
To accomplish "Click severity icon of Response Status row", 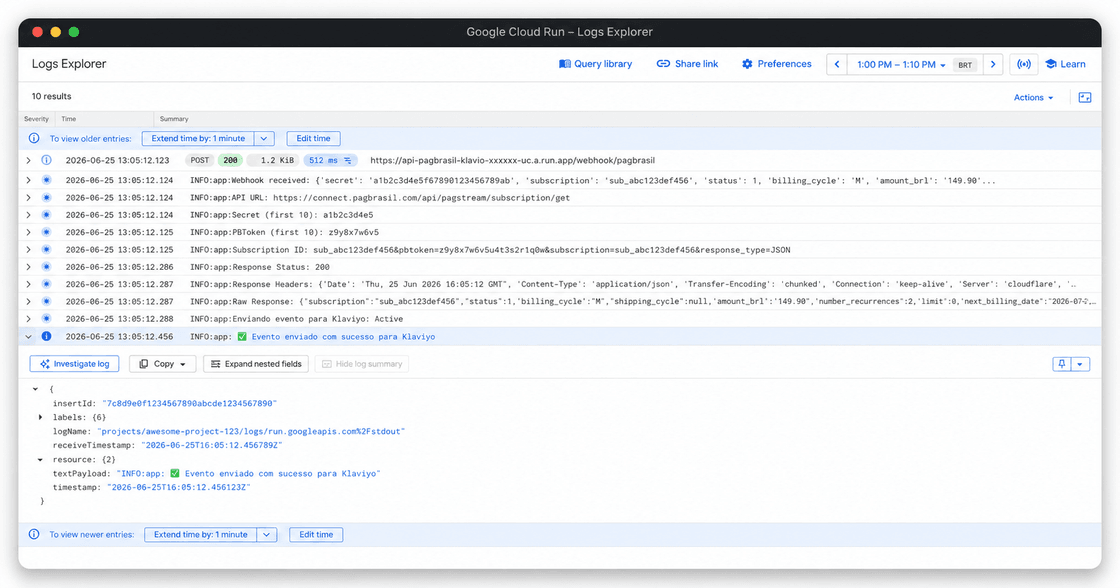I will coord(46,267).
